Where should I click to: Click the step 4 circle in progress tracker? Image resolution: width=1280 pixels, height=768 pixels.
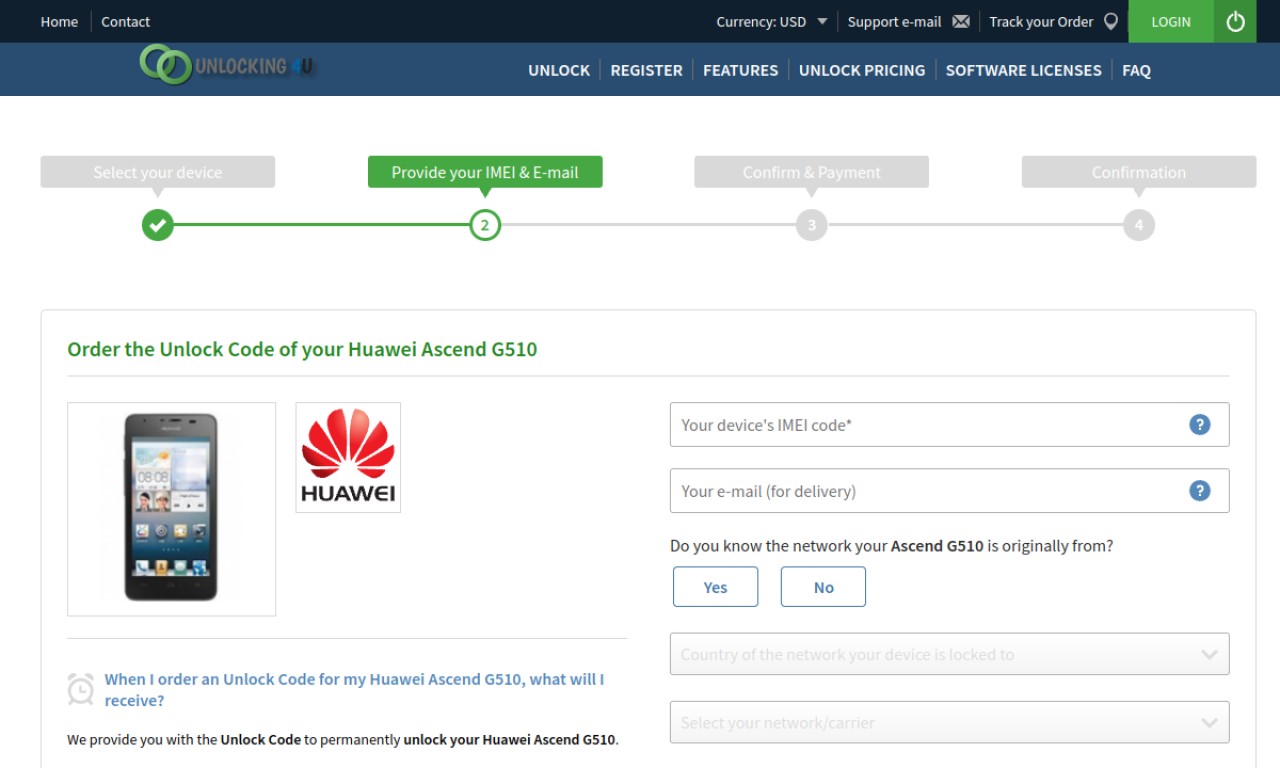tap(1139, 225)
